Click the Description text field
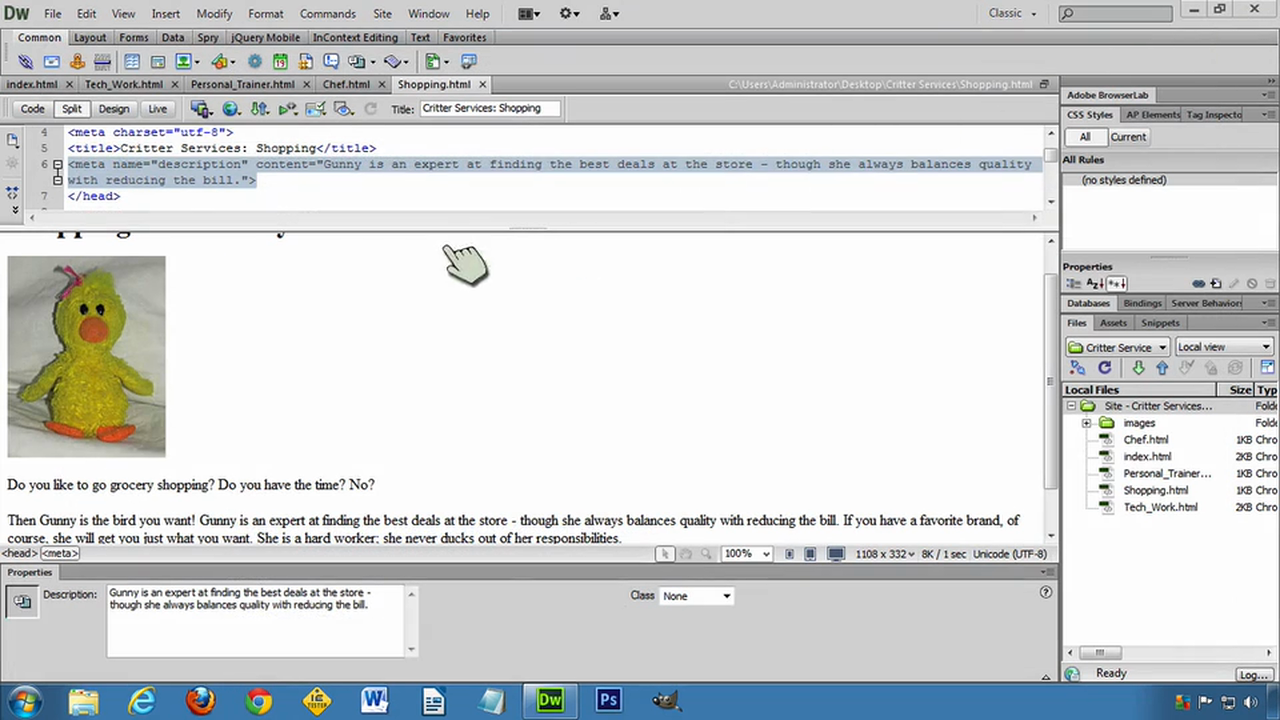Viewport: 1280px width, 720px height. click(x=256, y=620)
